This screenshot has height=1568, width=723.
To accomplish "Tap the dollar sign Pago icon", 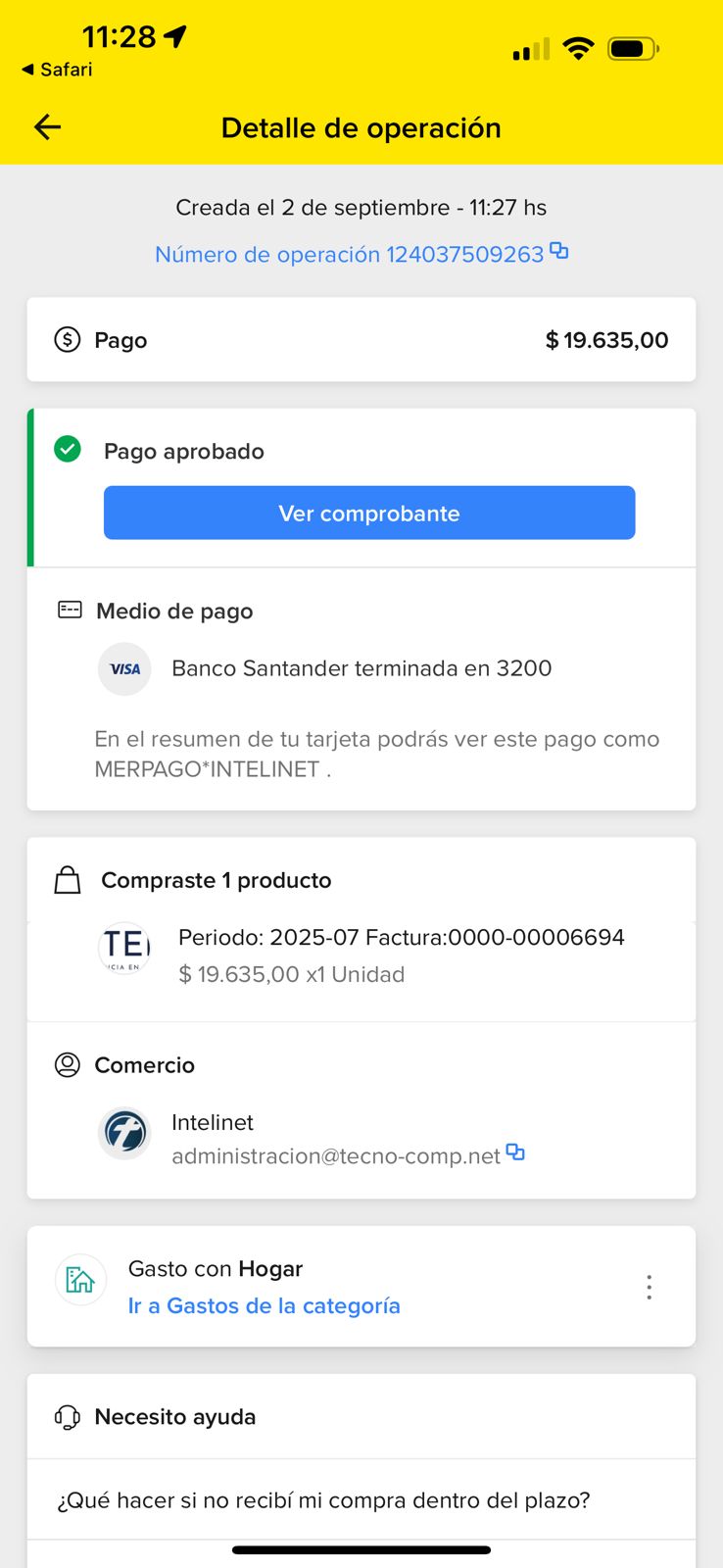I will pyautogui.click(x=68, y=340).
